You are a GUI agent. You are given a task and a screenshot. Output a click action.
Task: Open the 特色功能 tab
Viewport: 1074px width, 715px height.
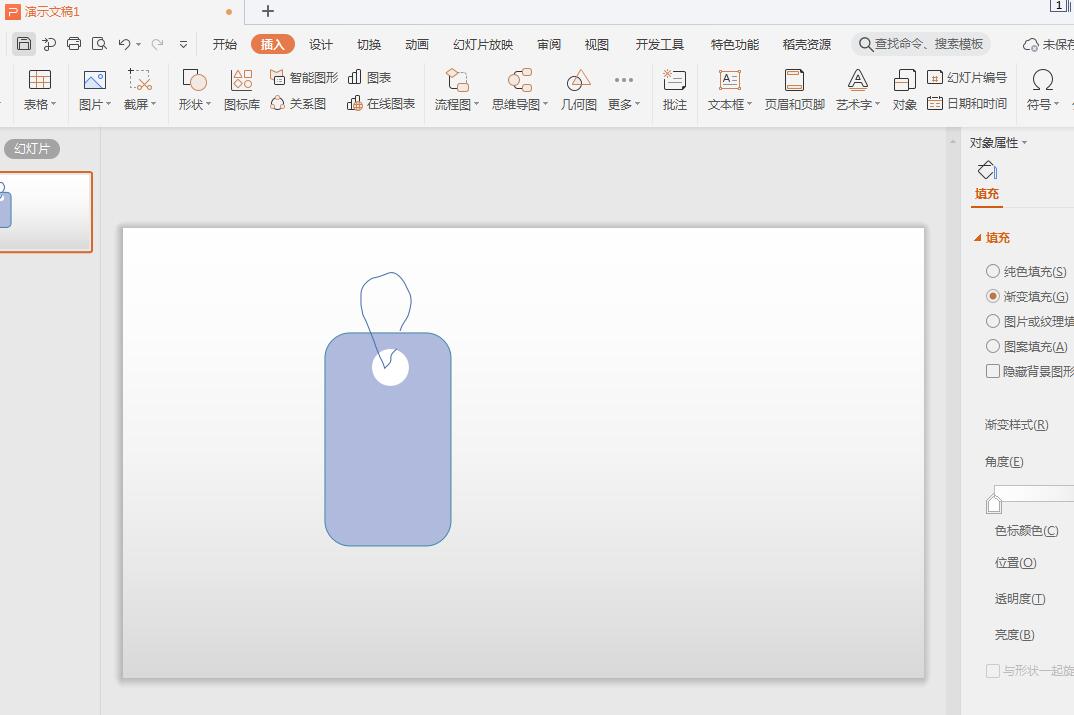pos(734,45)
